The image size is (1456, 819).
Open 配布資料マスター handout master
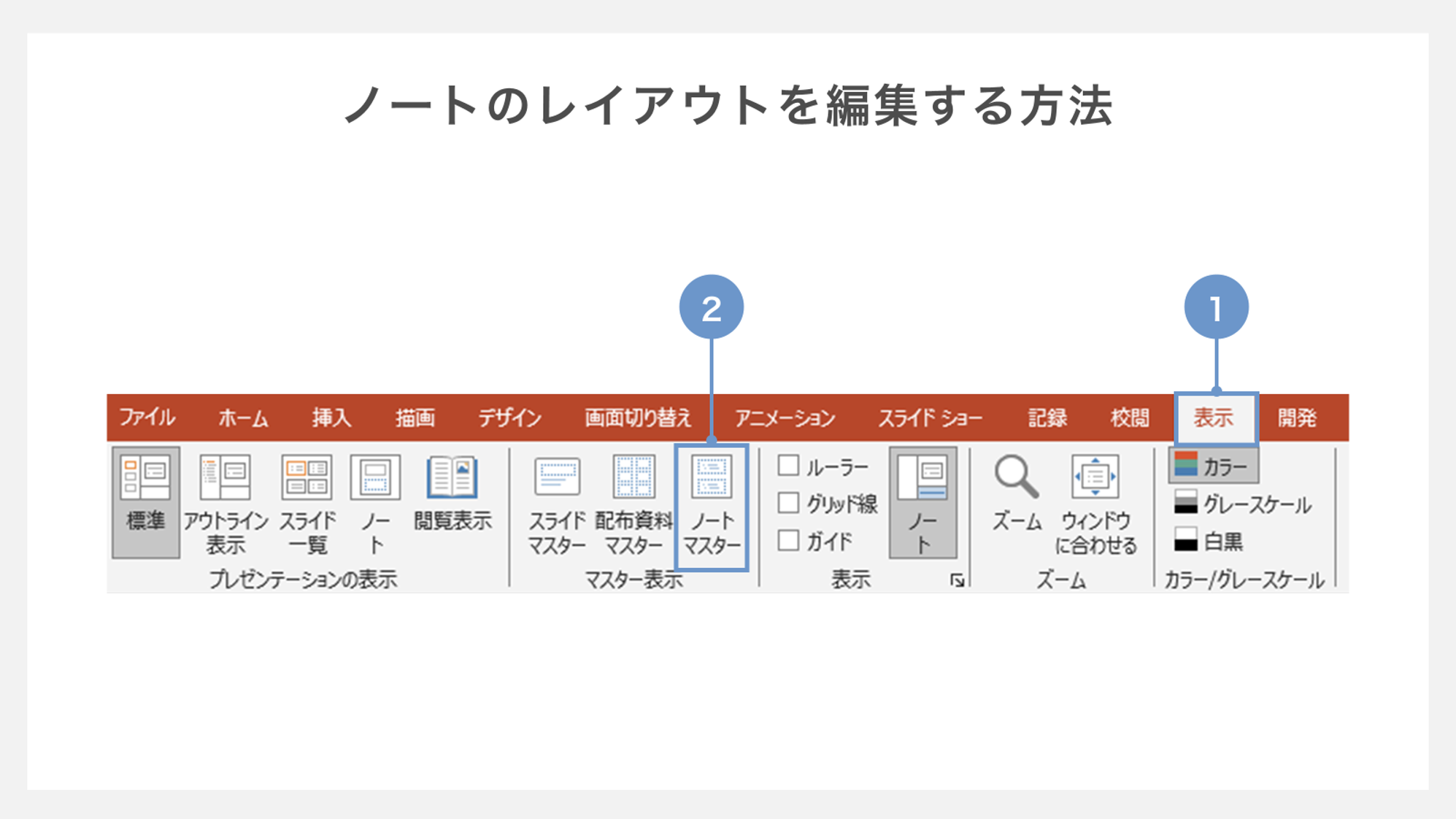tap(633, 504)
